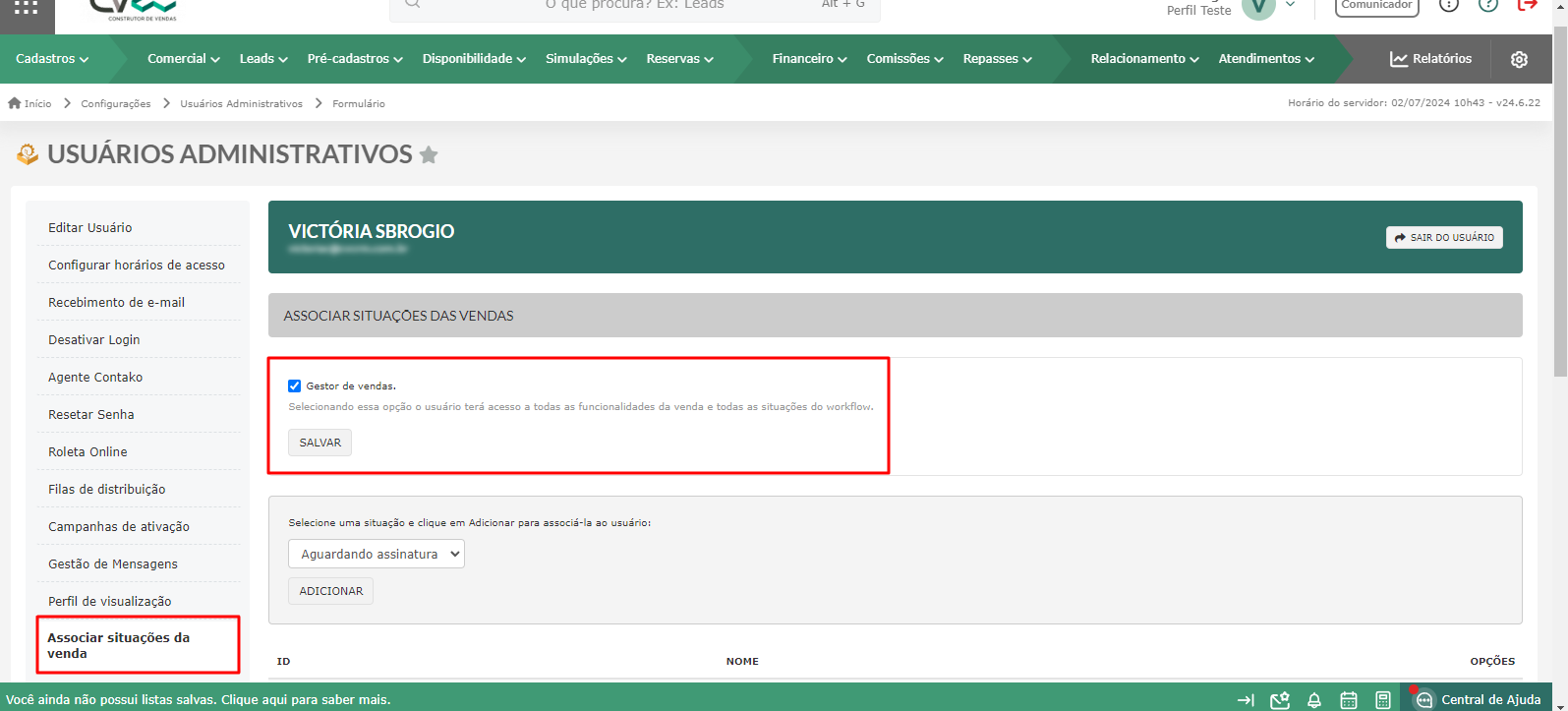1568x711 pixels.
Task: Click the red logout icon
Action: pos(1527,4)
